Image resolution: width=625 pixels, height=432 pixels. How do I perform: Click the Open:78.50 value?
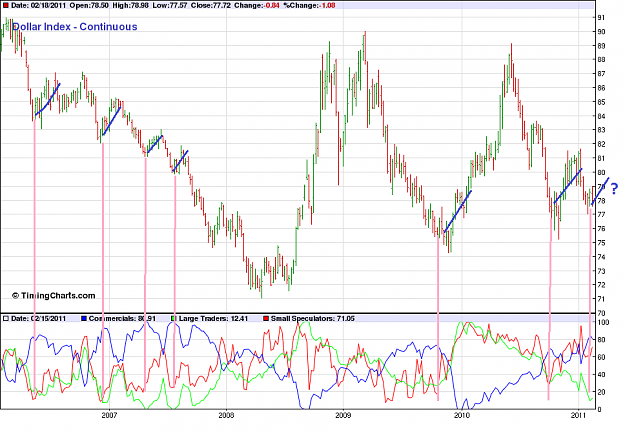point(89,6)
